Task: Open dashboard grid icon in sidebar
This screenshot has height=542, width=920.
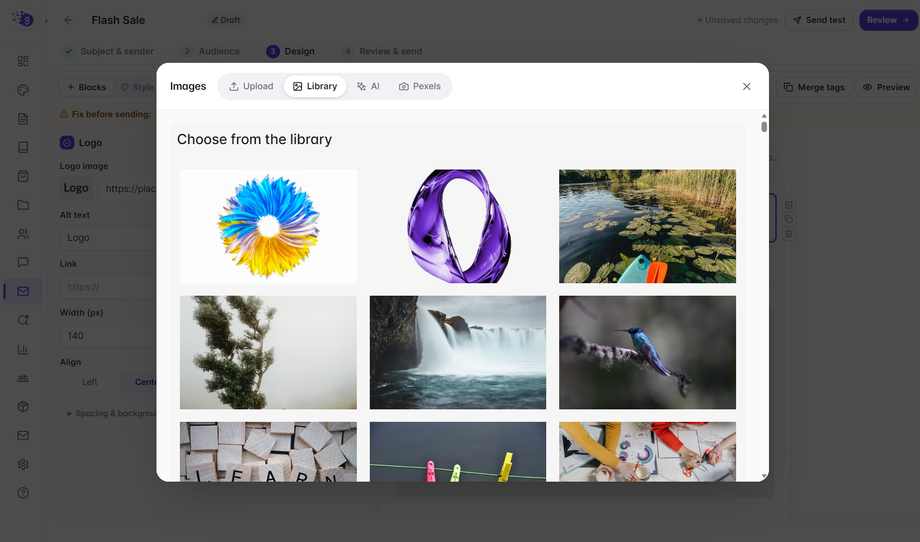Action: tap(23, 61)
